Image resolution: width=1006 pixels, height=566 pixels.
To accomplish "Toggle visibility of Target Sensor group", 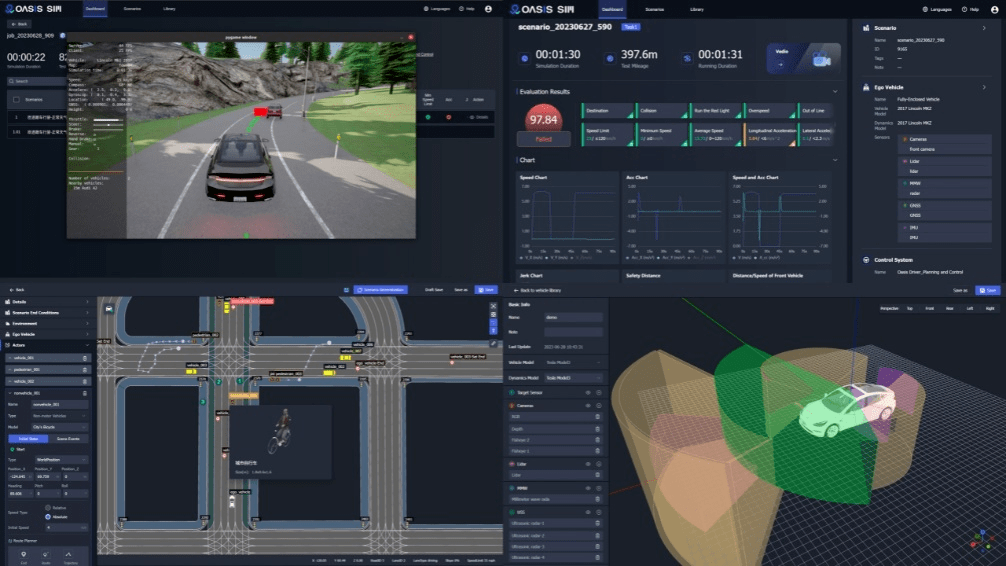I will tap(588, 392).
